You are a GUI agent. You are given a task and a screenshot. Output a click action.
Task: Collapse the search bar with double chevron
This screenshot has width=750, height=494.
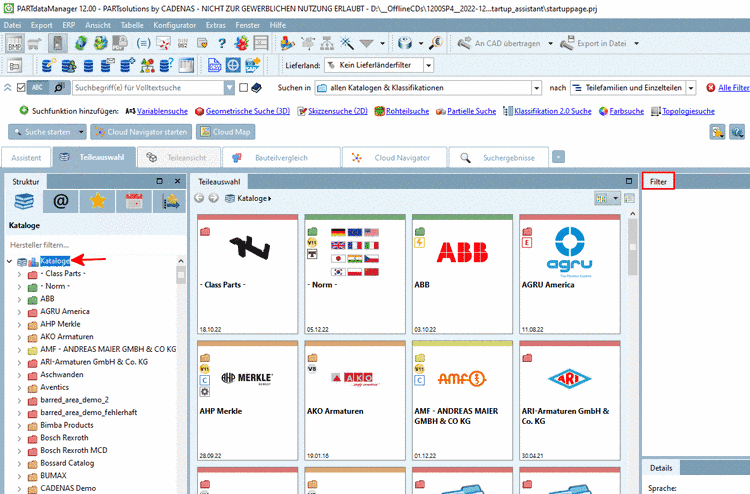coord(8,88)
